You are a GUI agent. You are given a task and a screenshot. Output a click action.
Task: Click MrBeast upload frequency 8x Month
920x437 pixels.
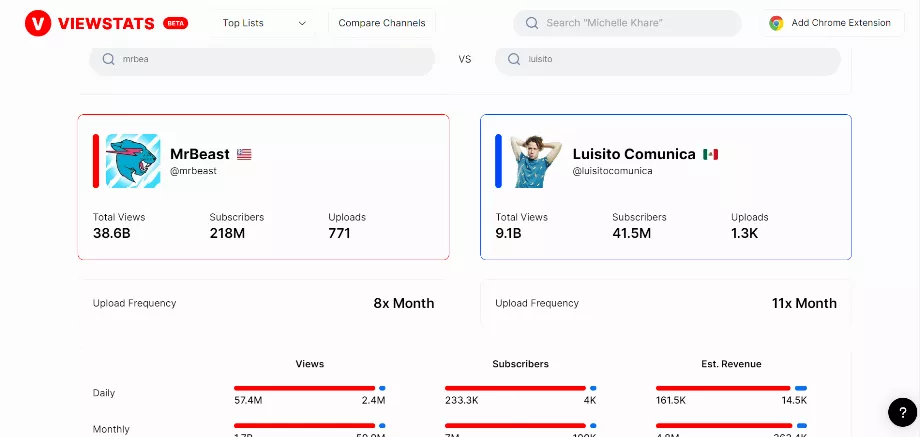(404, 303)
